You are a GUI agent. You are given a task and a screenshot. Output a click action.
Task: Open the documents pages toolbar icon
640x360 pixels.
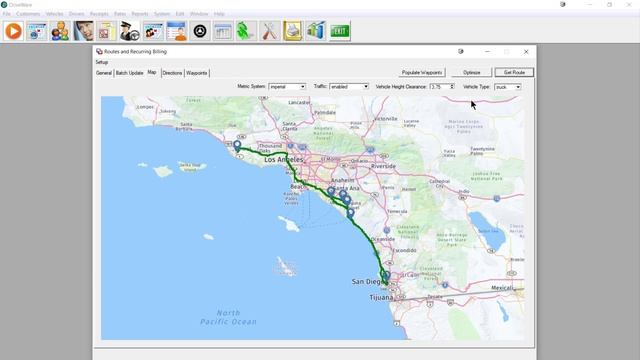click(x=107, y=31)
